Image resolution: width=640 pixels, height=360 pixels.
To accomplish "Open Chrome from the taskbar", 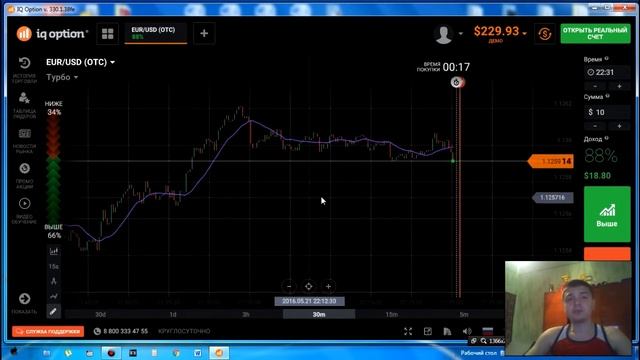I will pyautogui.click(x=176, y=353).
